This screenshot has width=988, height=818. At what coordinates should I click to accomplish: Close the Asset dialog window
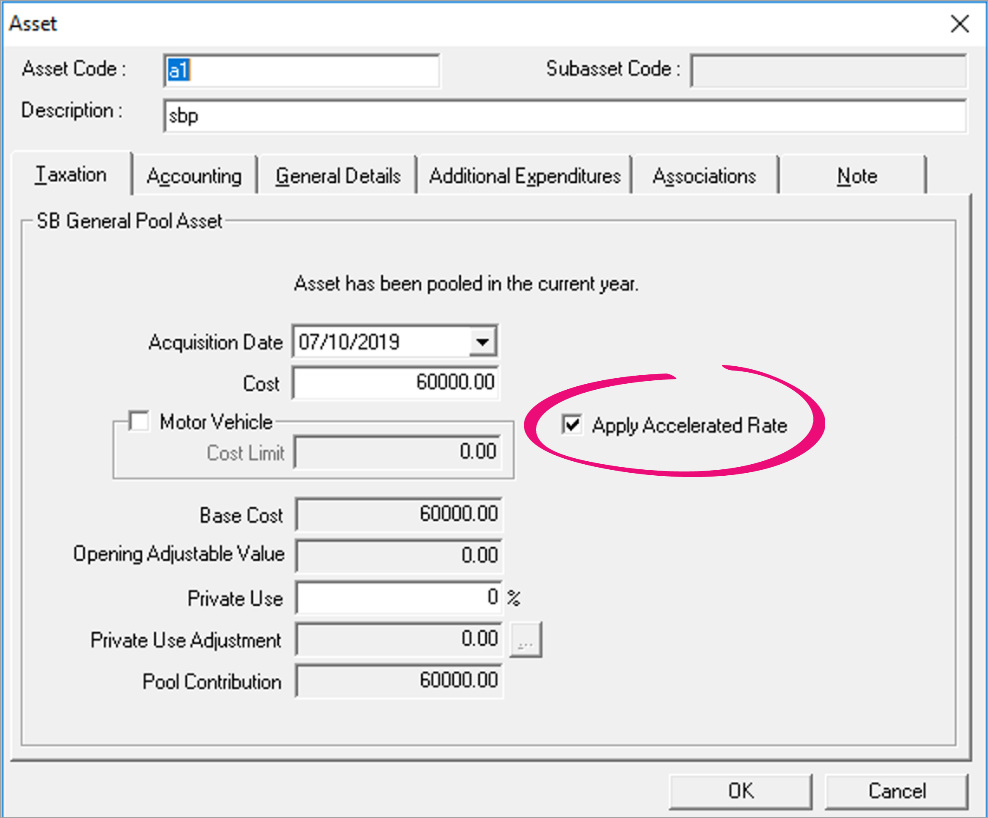[x=960, y=24]
